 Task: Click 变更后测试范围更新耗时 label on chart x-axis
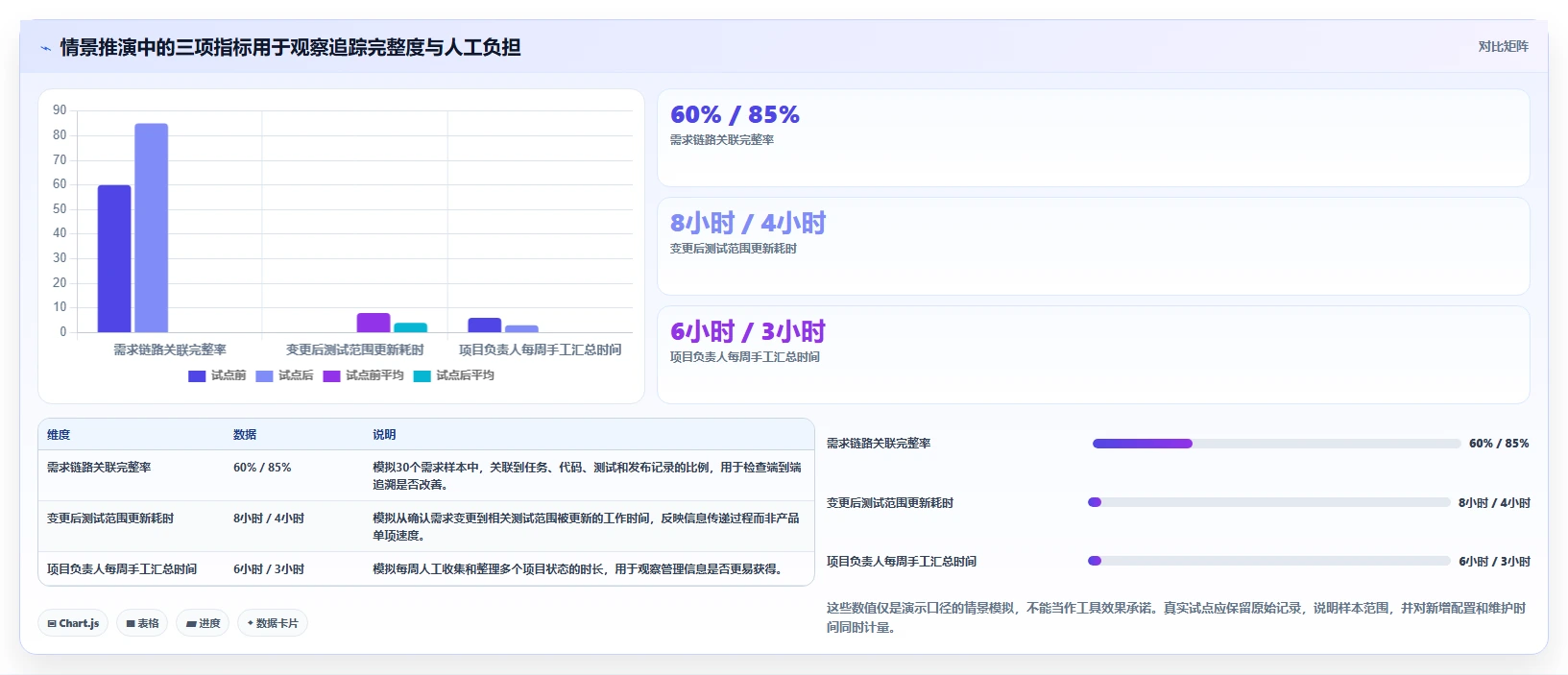pyautogui.click(x=355, y=350)
